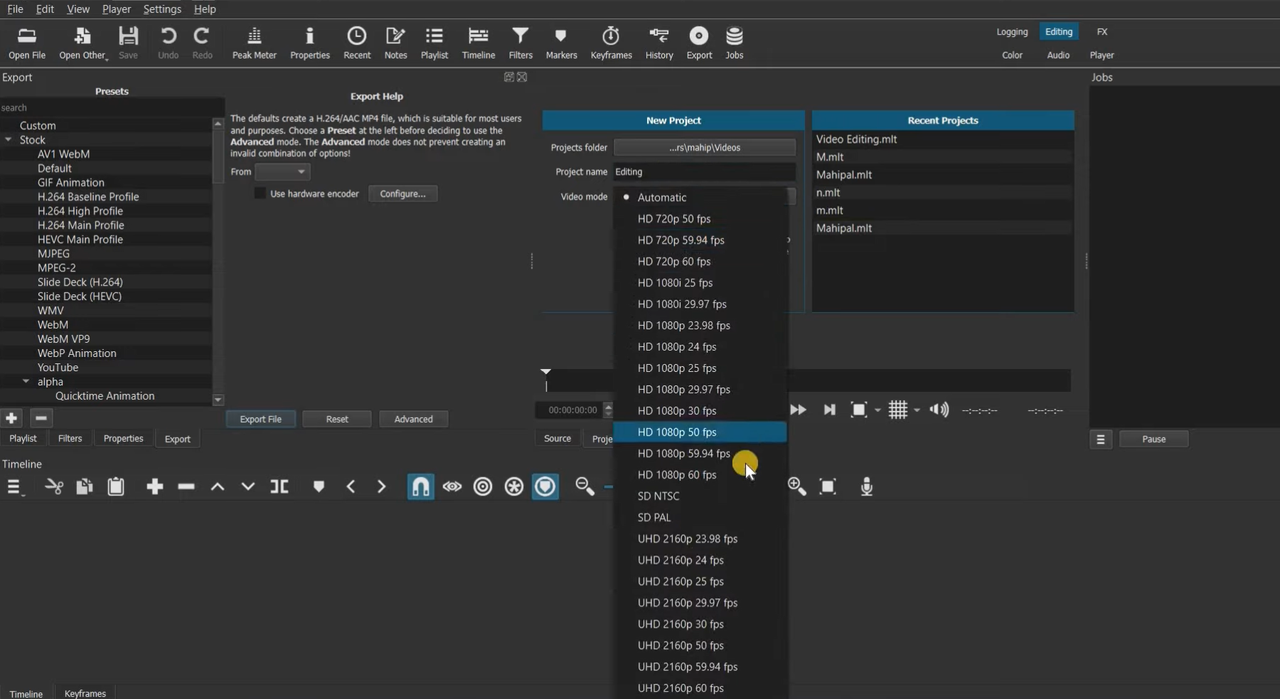This screenshot has width=1280, height=699.
Task: Click the Advanced button
Action: (413, 419)
